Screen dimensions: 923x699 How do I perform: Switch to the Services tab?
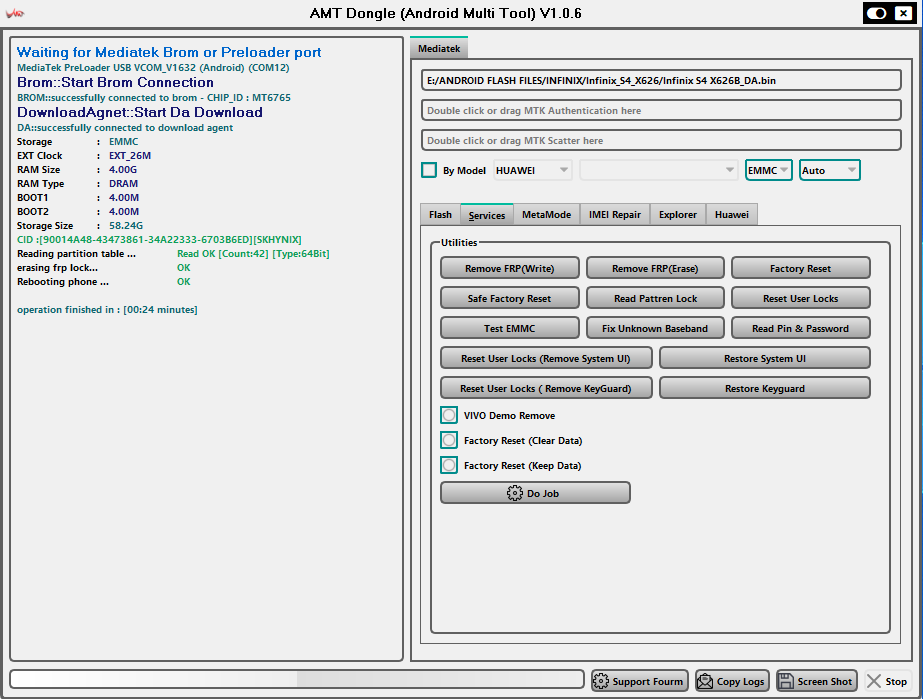pyautogui.click(x=487, y=215)
